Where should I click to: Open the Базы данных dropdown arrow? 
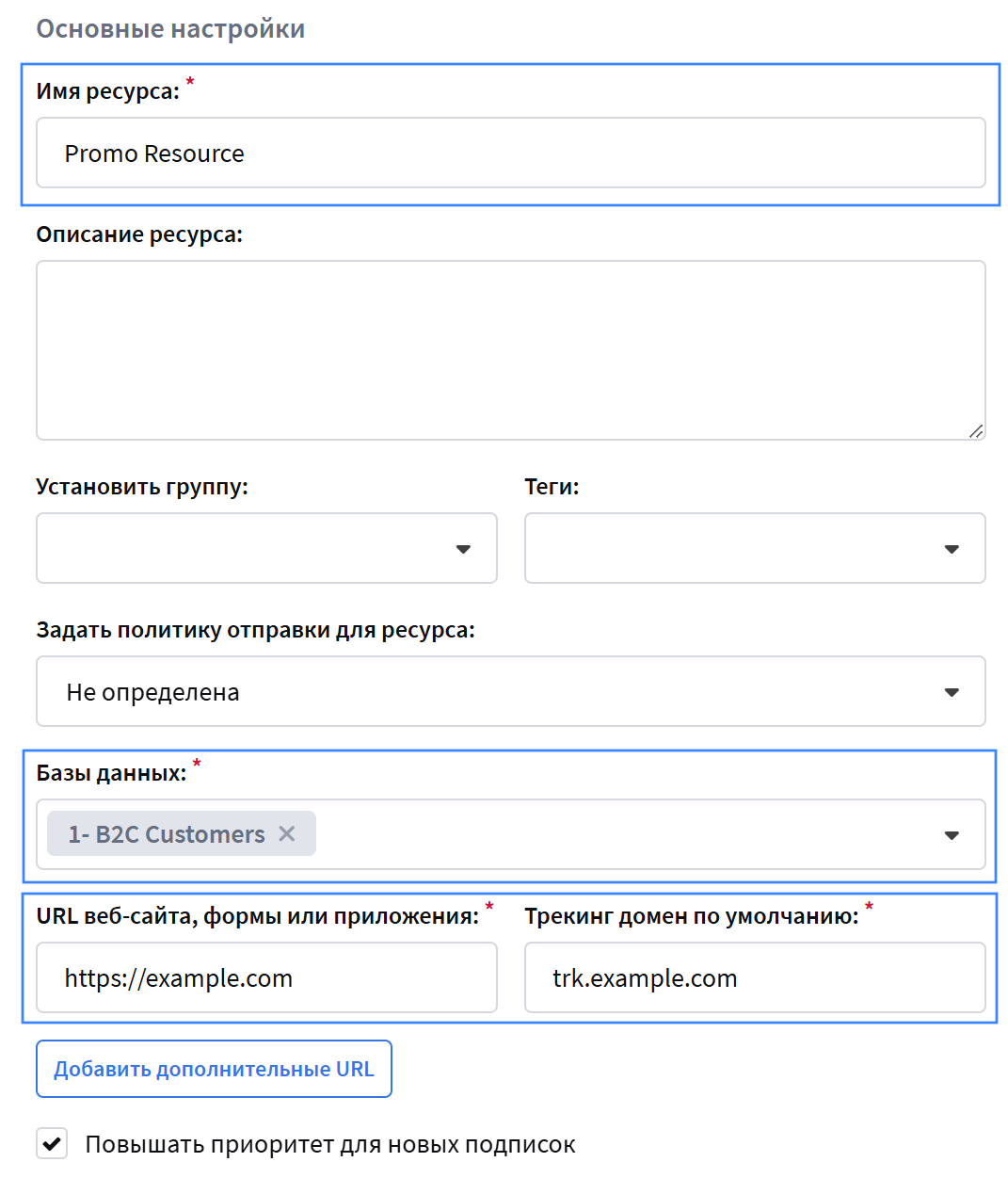tap(952, 835)
